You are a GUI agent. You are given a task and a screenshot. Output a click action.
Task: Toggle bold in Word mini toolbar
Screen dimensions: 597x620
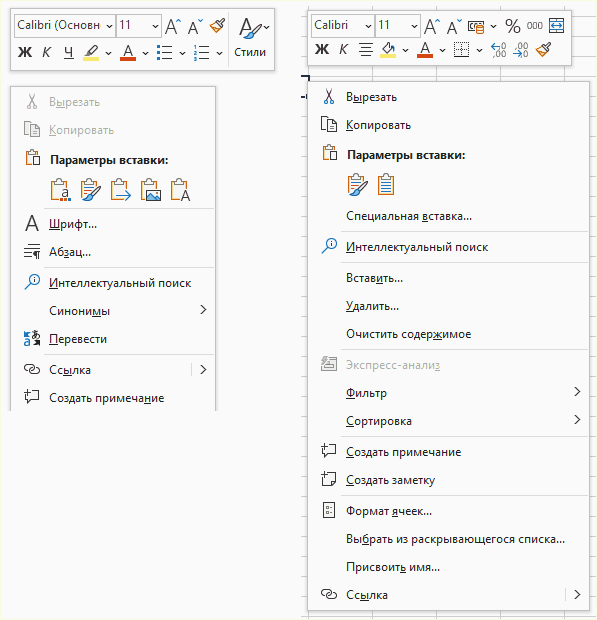pos(25,52)
